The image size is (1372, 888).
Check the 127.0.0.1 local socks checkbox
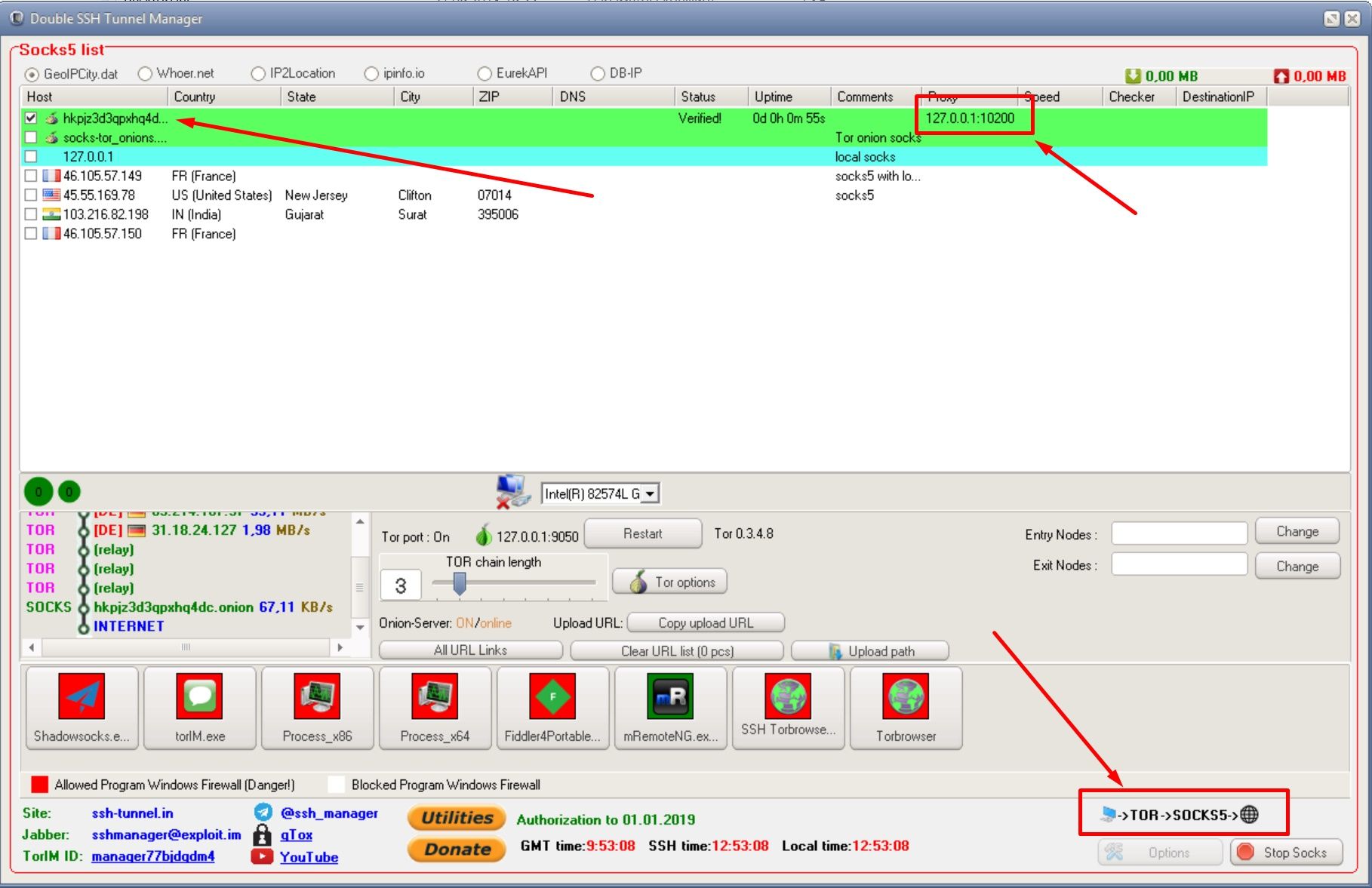31,156
